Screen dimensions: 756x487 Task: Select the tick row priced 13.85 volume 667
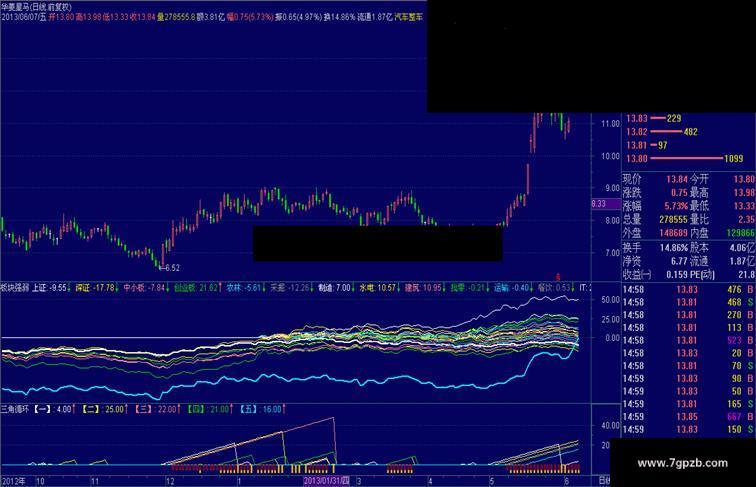[688, 417]
